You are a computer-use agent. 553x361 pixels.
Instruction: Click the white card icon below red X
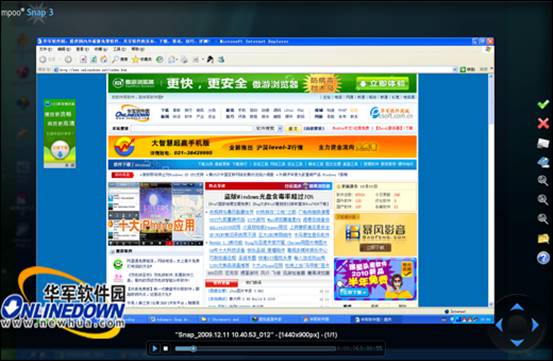point(543,143)
